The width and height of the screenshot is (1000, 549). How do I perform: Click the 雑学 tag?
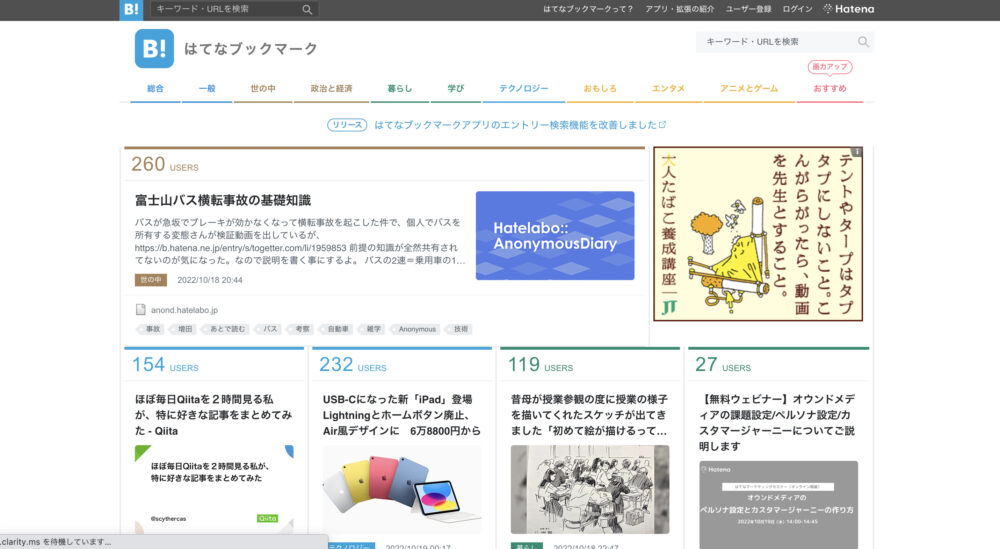[x=372, y=329]
